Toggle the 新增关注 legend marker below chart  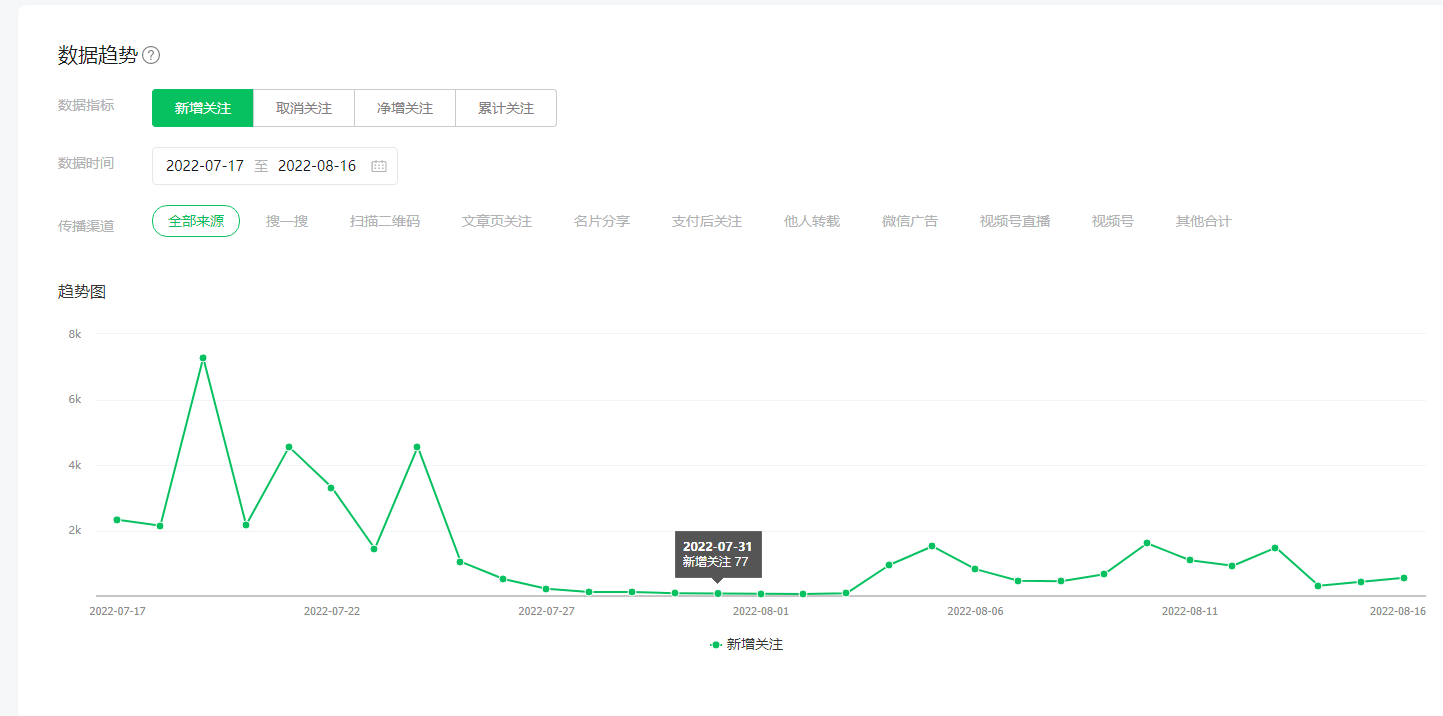point(715,645)
